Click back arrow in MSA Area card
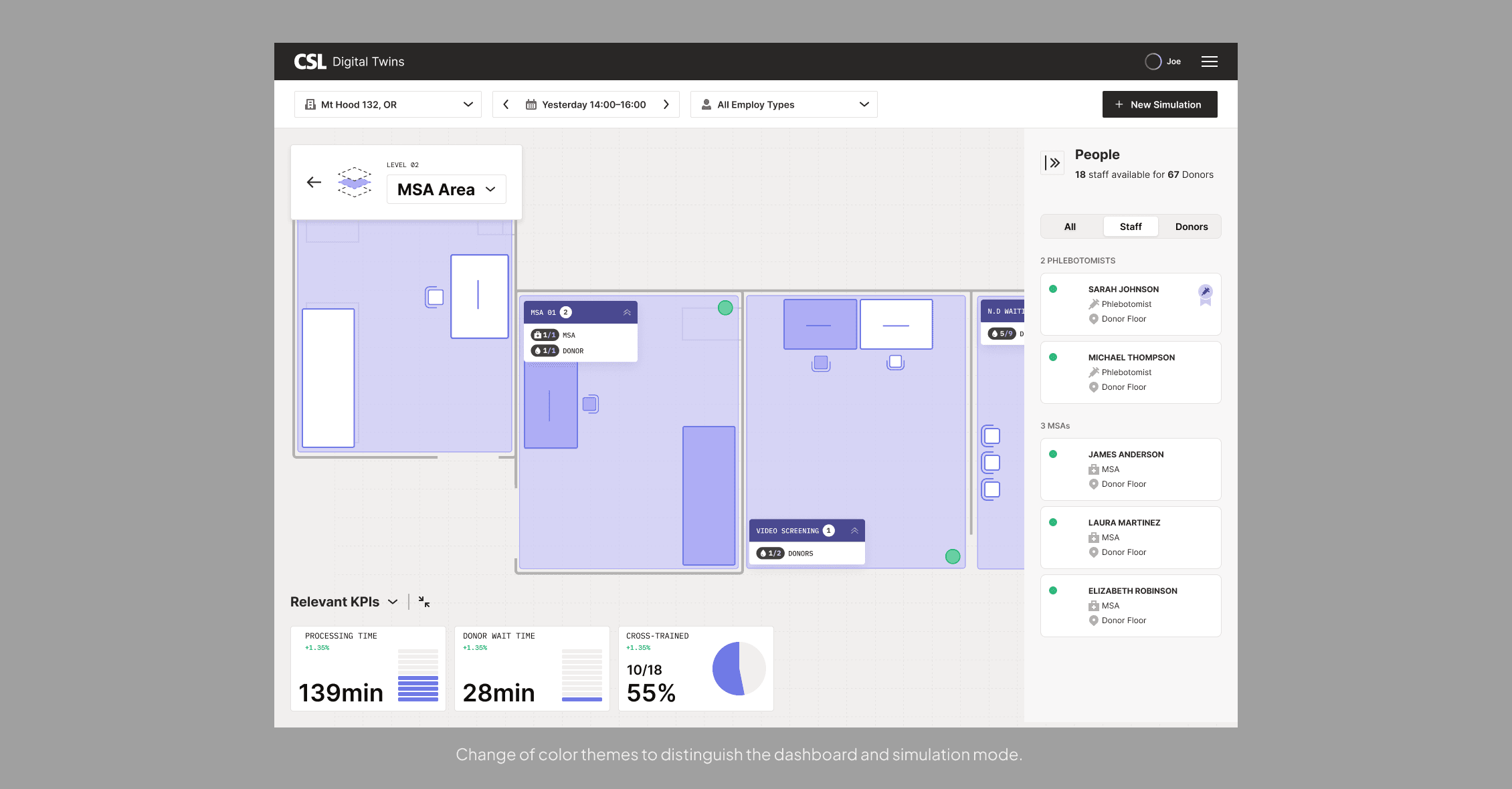This screenshot has width=1512, height=789. (x=314, y=183)
